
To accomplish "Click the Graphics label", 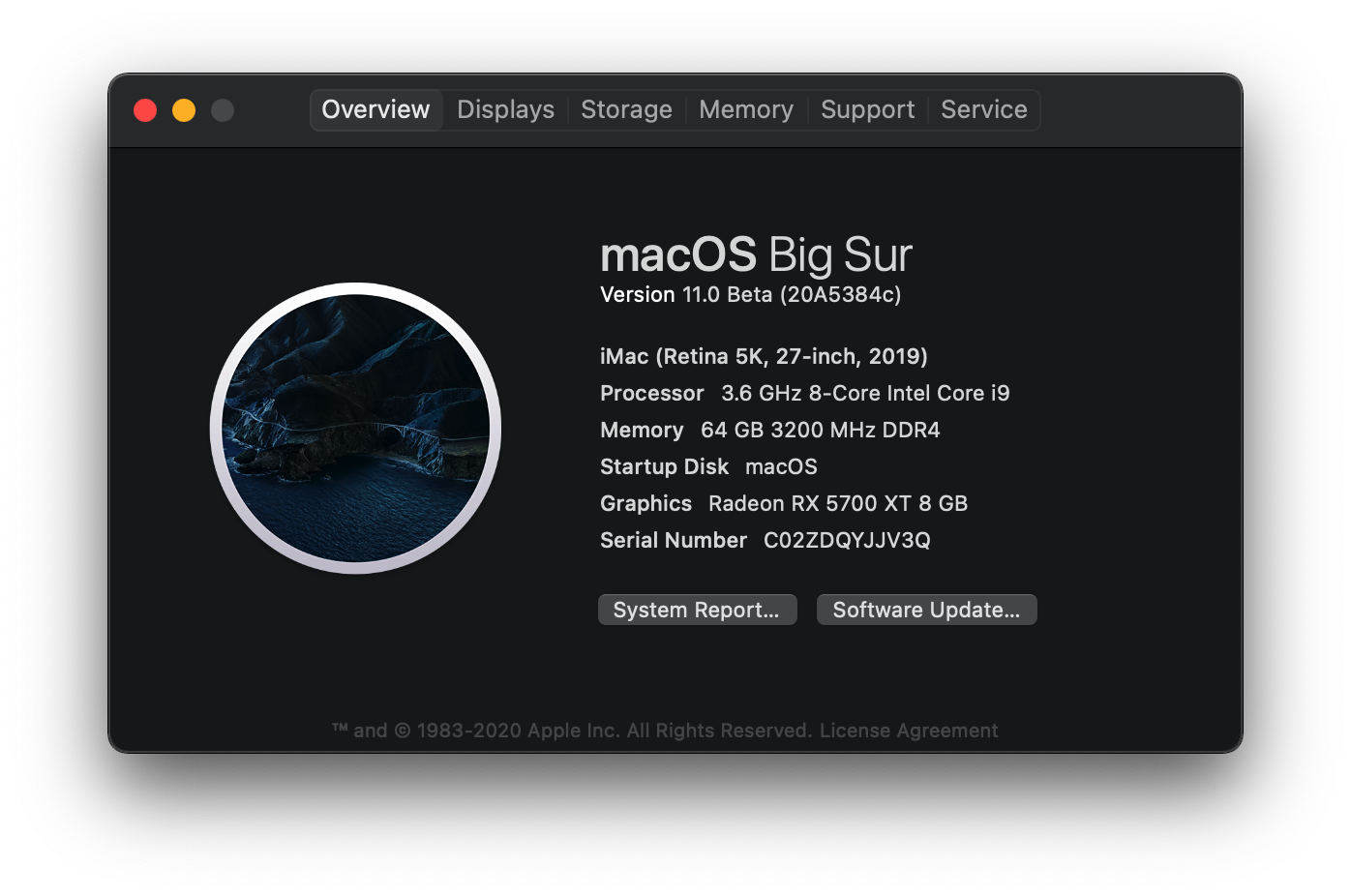I will [645, 503].
